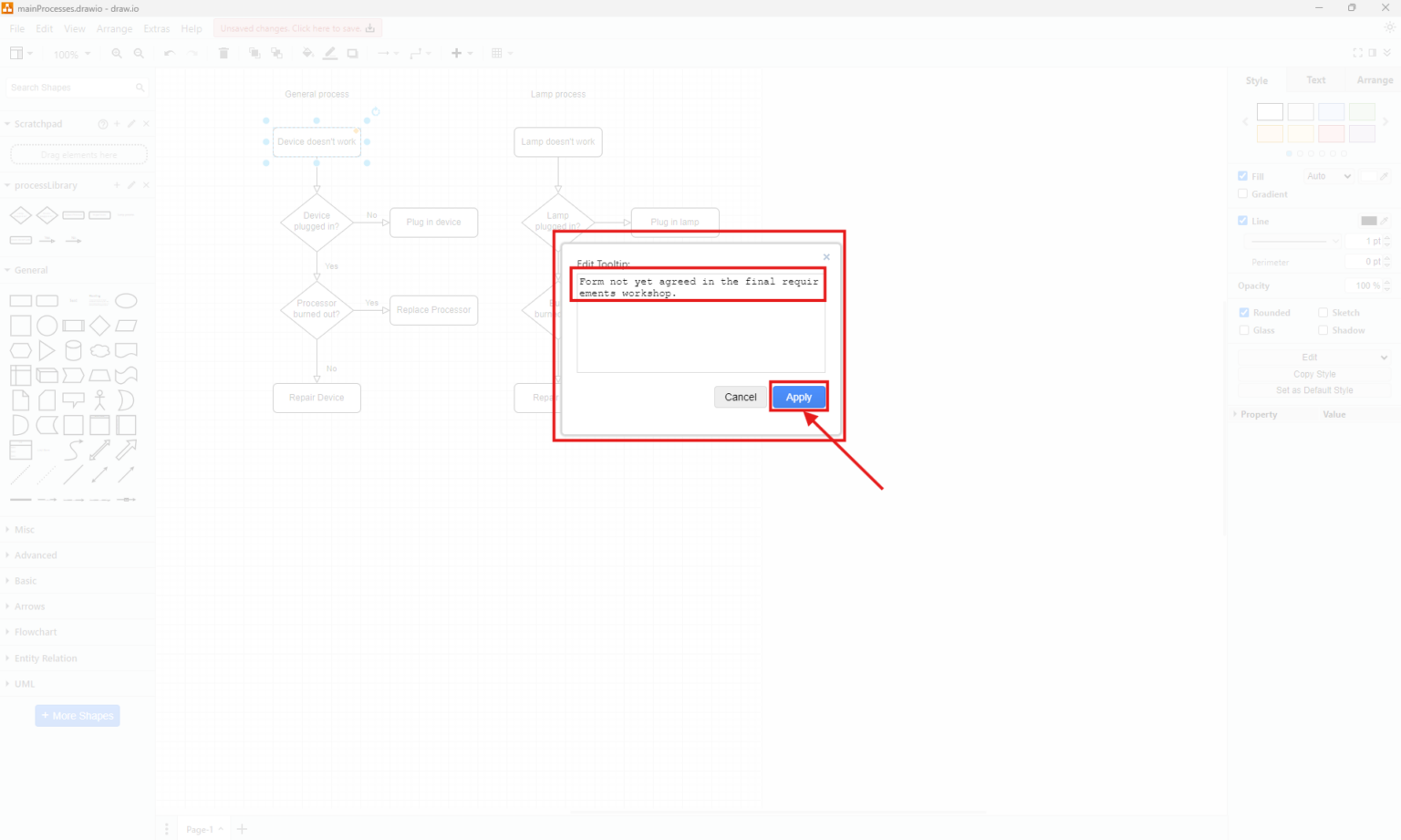Collapse the General shapes section
The width and height of the screenshot is (1401, 840).
tap(30, 270)
